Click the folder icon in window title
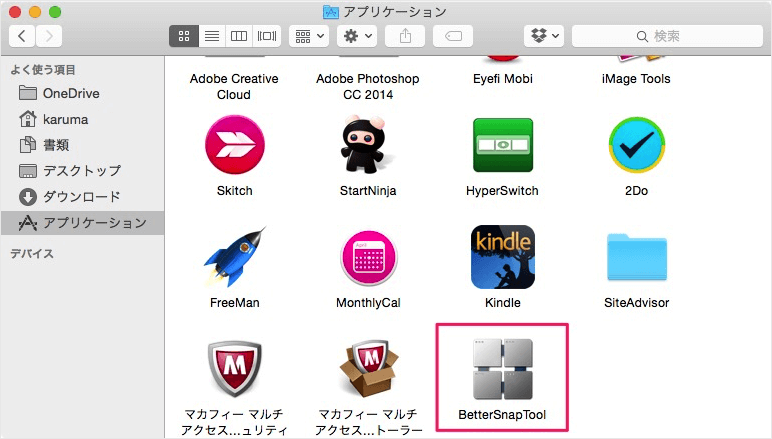Screen dimensions: 772x439 [330, 12]
